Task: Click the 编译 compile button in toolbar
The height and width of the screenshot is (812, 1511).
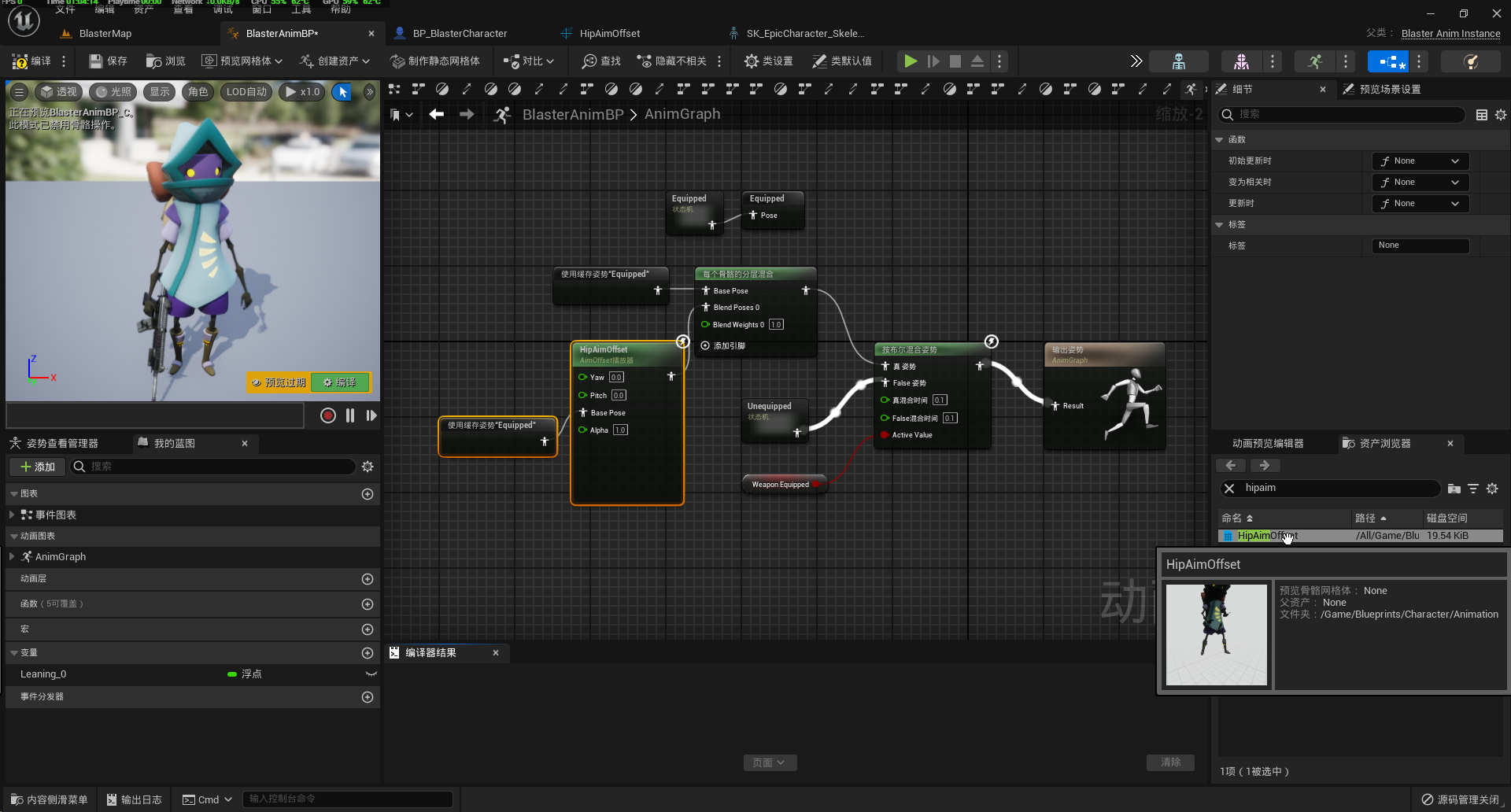Action: pos(31,61)
